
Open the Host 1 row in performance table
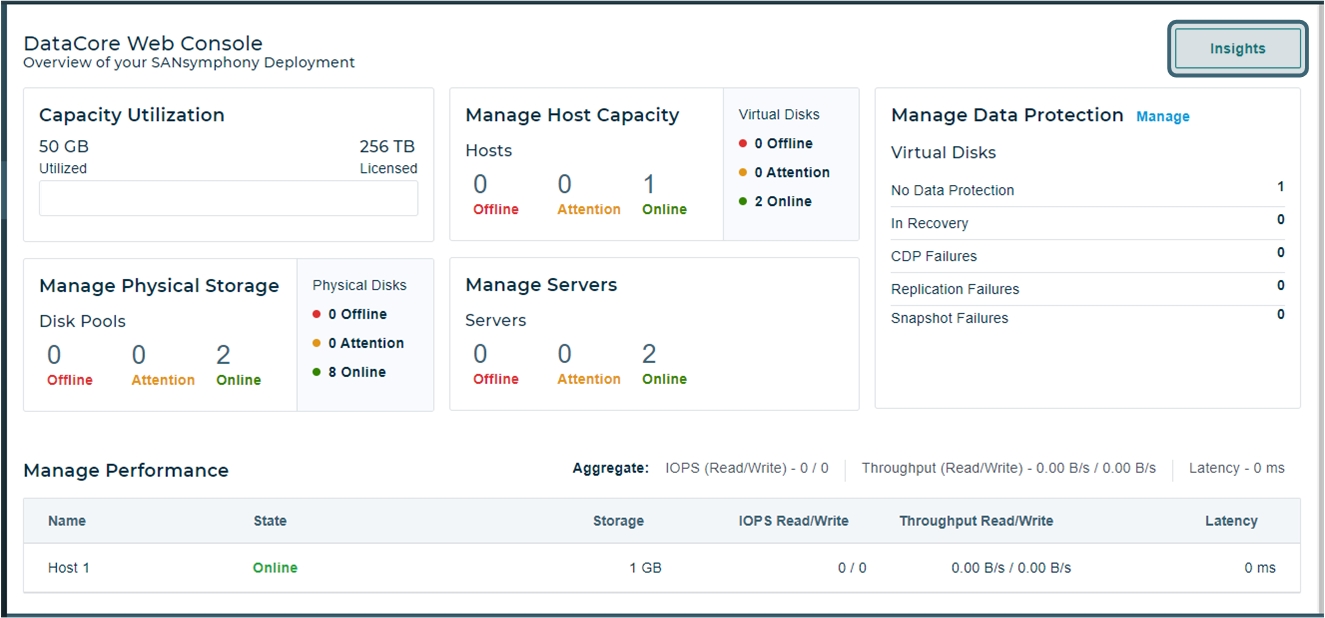[x=69, y=568]
